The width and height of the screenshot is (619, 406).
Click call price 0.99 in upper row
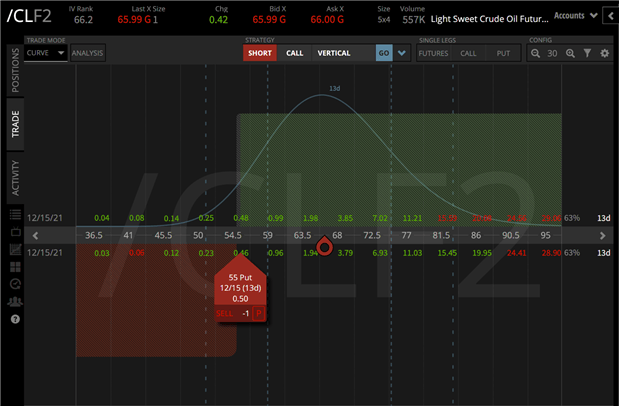click(276, 218)
